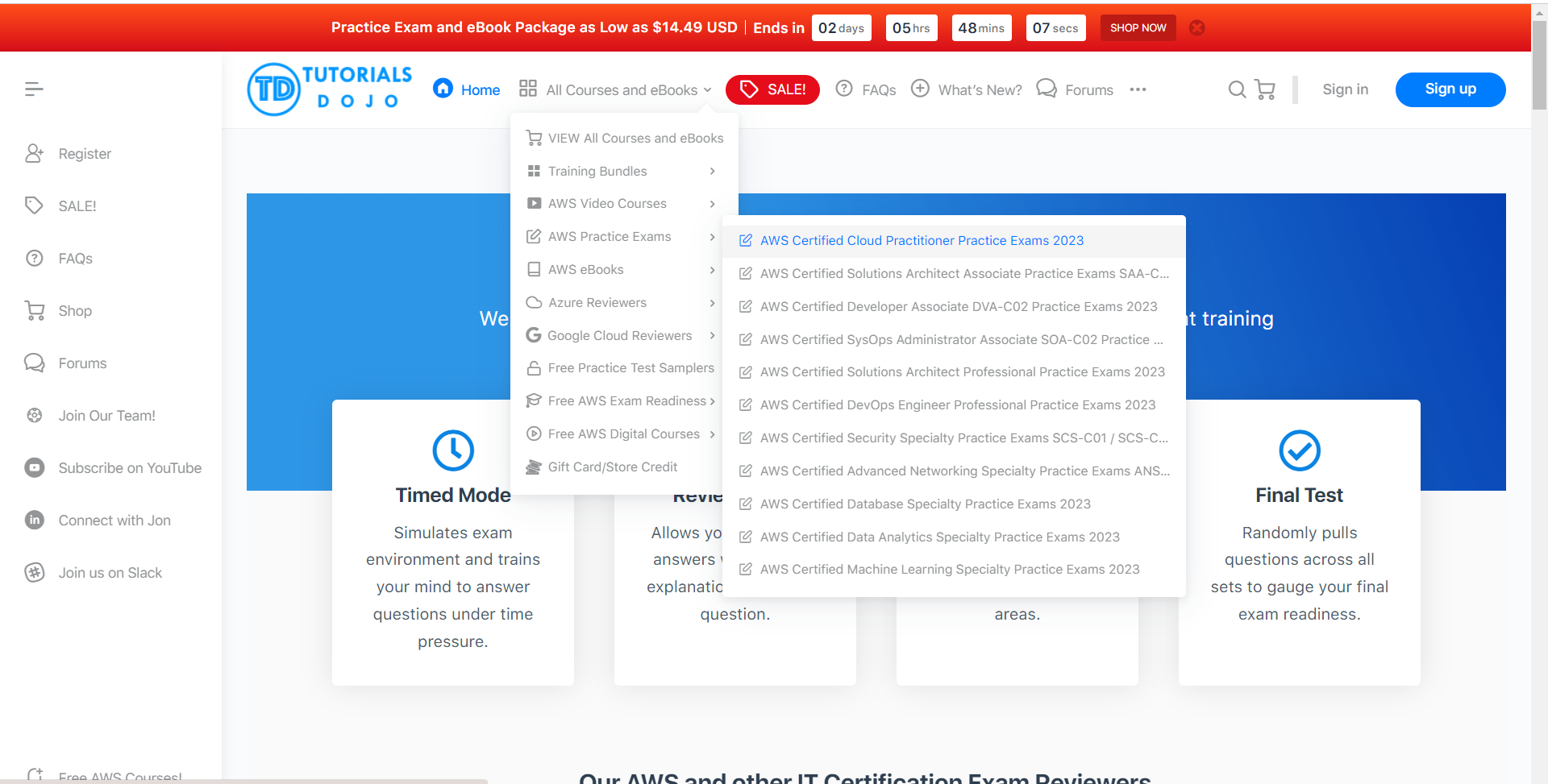
Task: Choose Gift Card/Store Credit menu item
Action: pyautogui.click(x=612, y=467)
